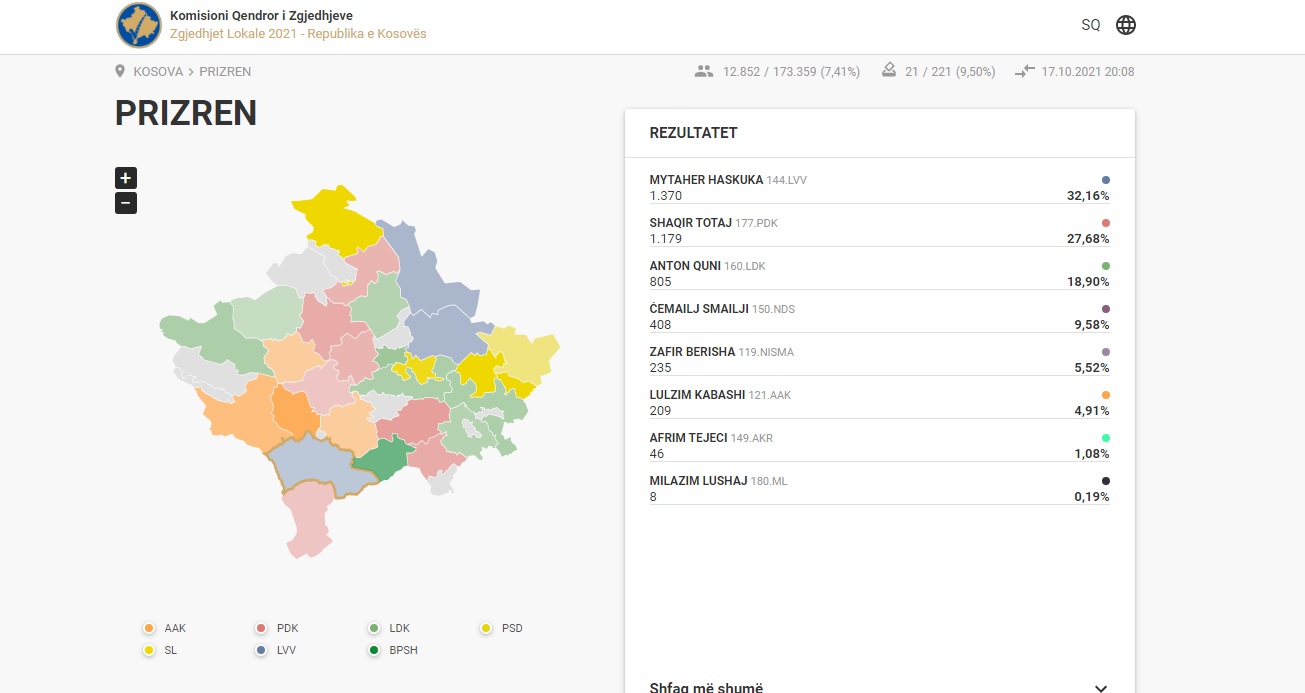Expand the Shfaq më shumë section
Image resolution: width=1305 pixels, height=693 pixels.
tap(706, 687)
